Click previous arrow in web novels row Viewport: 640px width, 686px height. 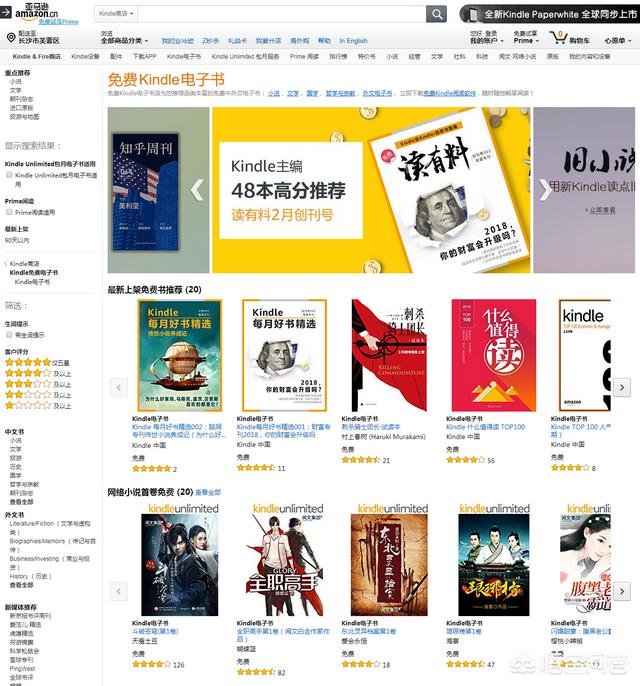(119, 592)
